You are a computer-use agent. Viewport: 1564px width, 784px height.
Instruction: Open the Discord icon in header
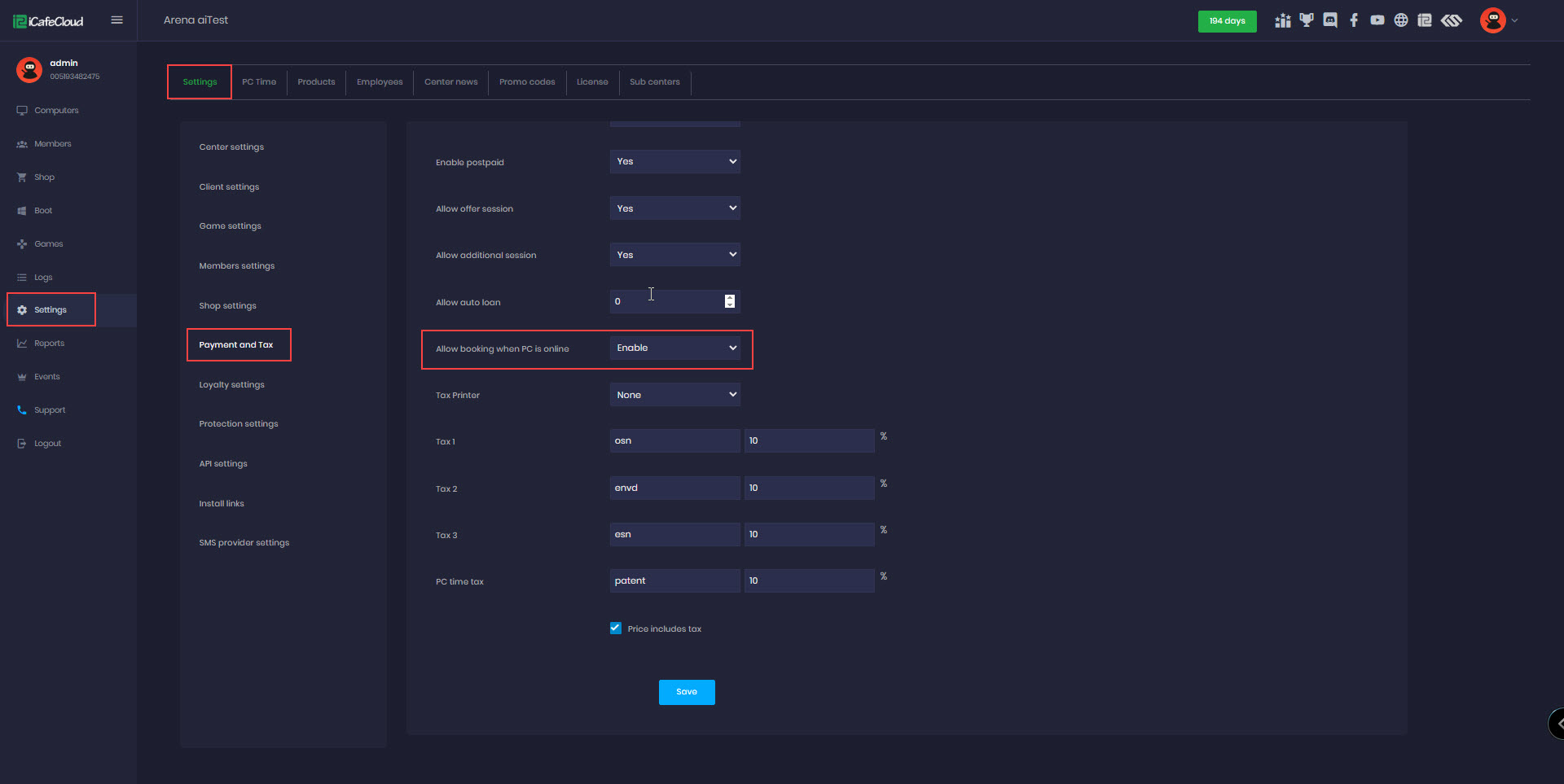click(1330, 20)
